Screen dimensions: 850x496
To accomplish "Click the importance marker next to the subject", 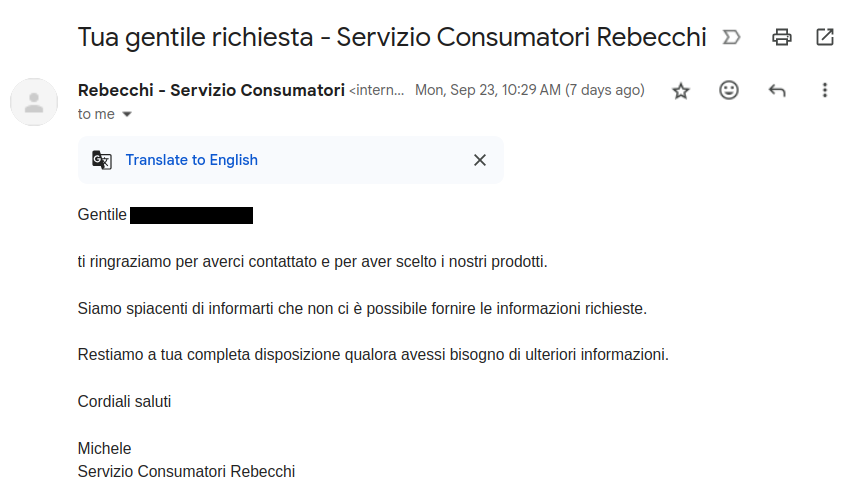I will coord(731,38).
